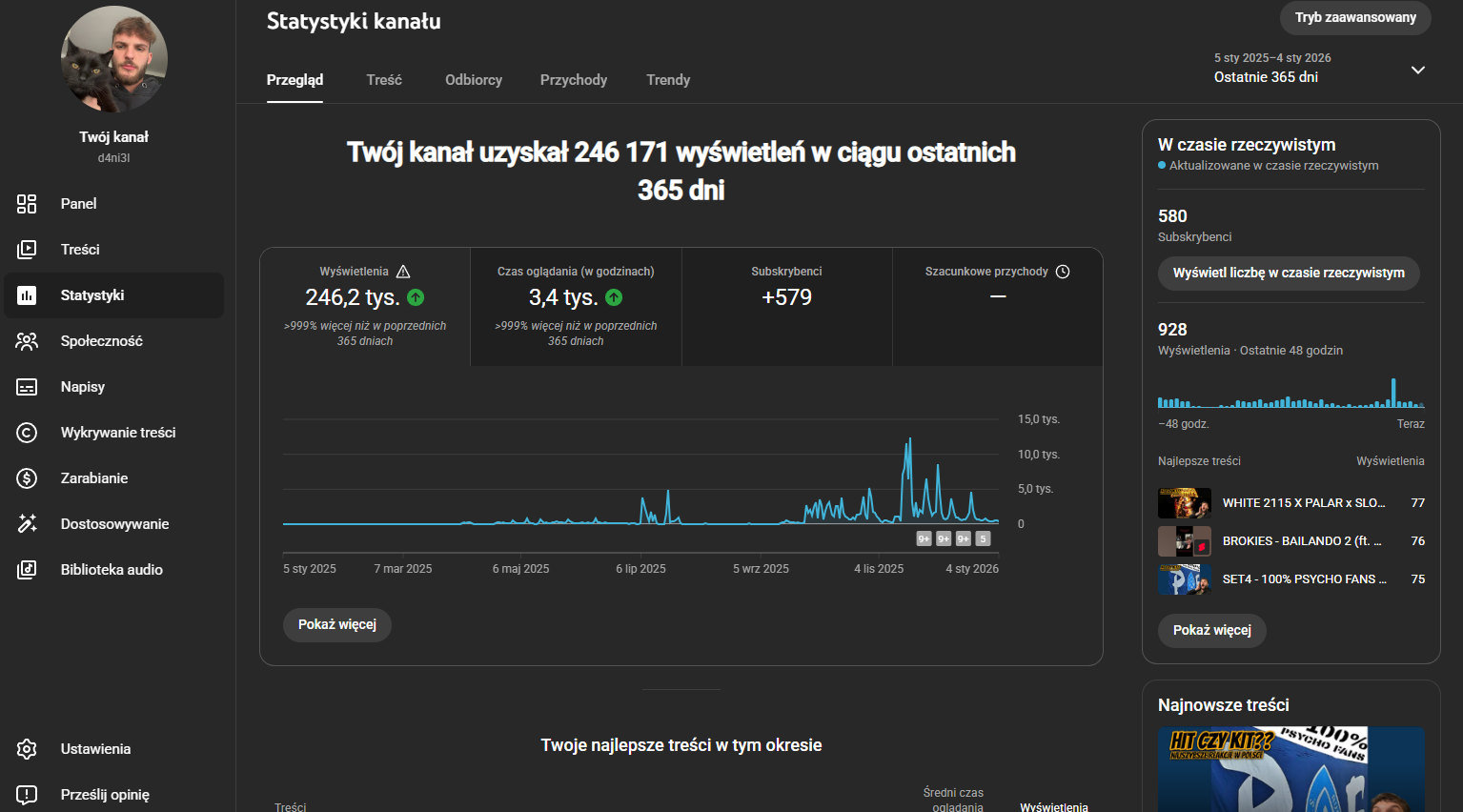1463x812 pixels.
Task: Click Pokaż więcej below the views chart
Action: pos(337,625)
